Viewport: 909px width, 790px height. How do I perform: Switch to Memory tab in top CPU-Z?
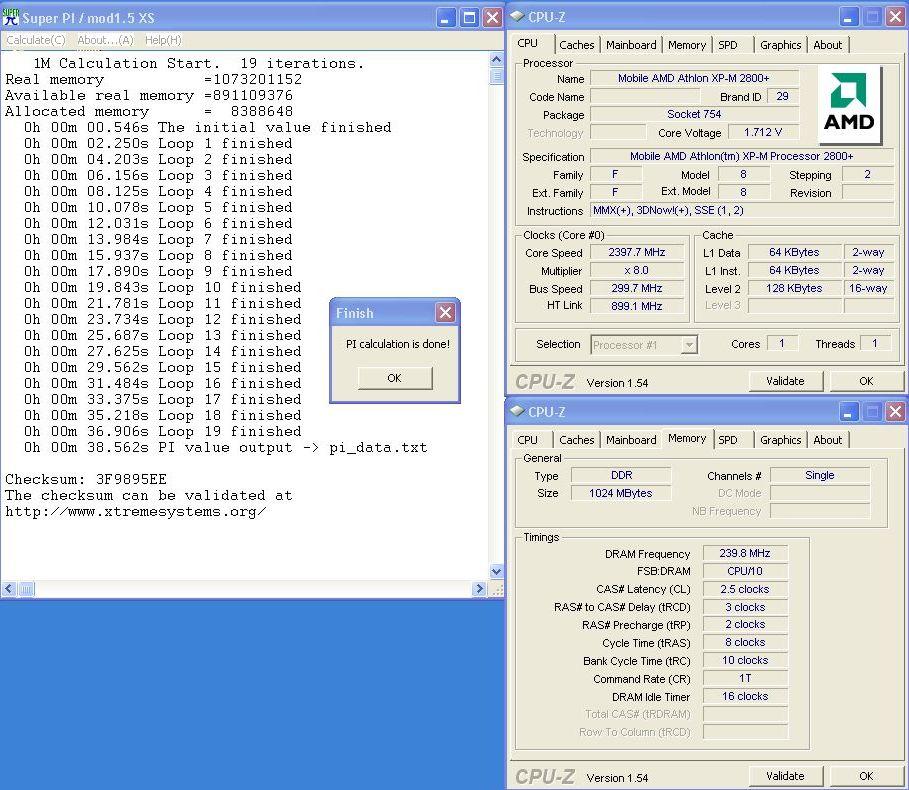tap(686, 45)
